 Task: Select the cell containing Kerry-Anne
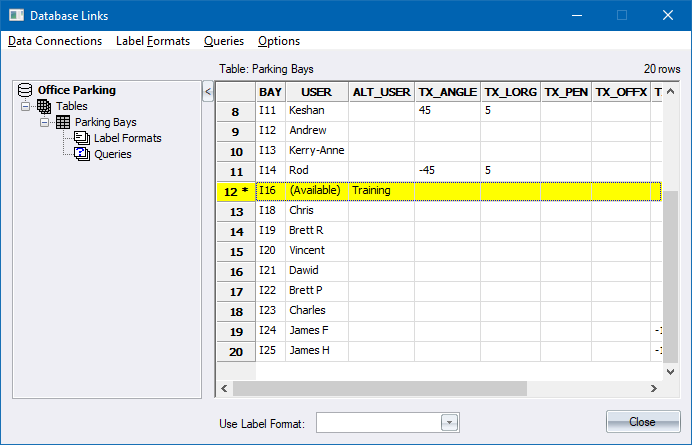316,150
